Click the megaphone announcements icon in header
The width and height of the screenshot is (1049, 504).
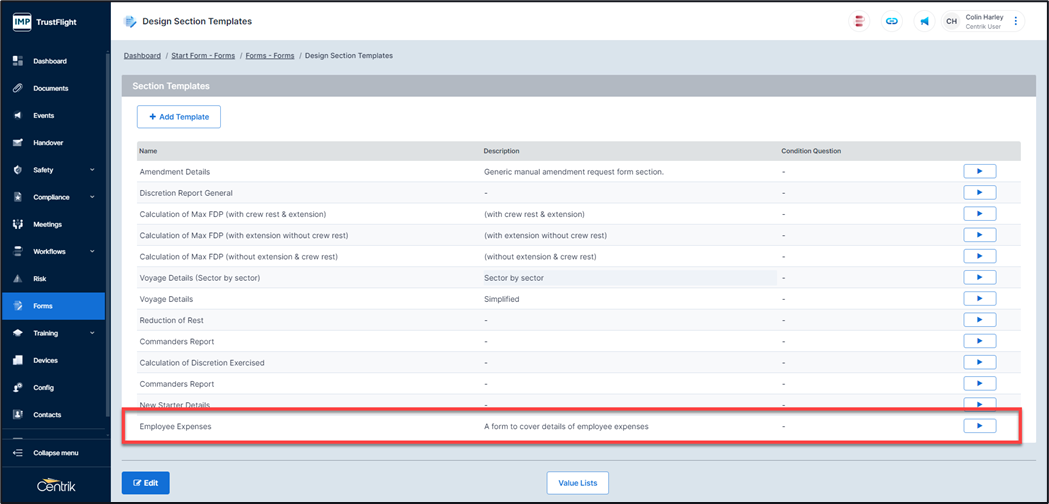click(x=924, y=21)
